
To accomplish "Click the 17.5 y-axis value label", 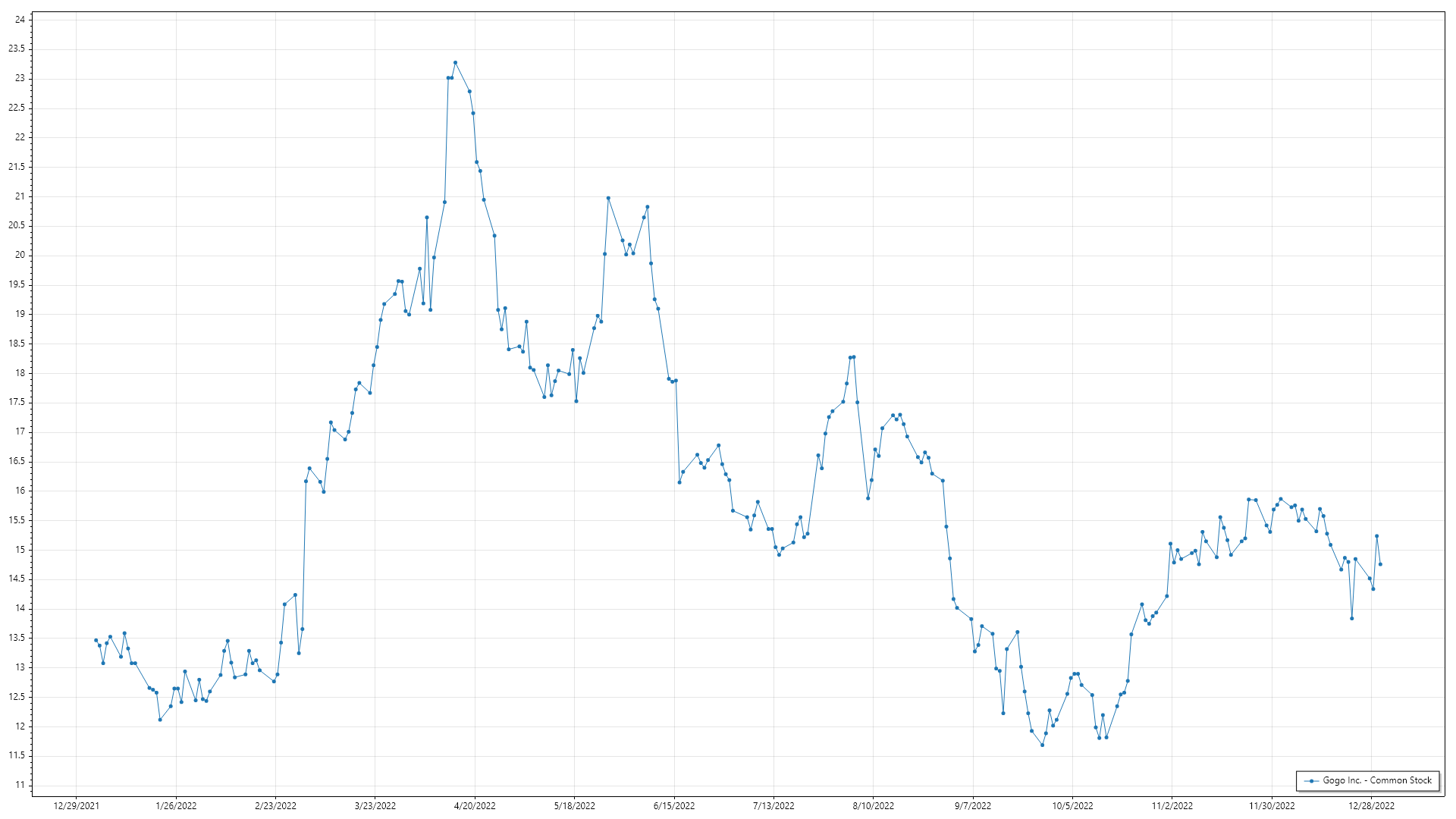I will [17, 402].
